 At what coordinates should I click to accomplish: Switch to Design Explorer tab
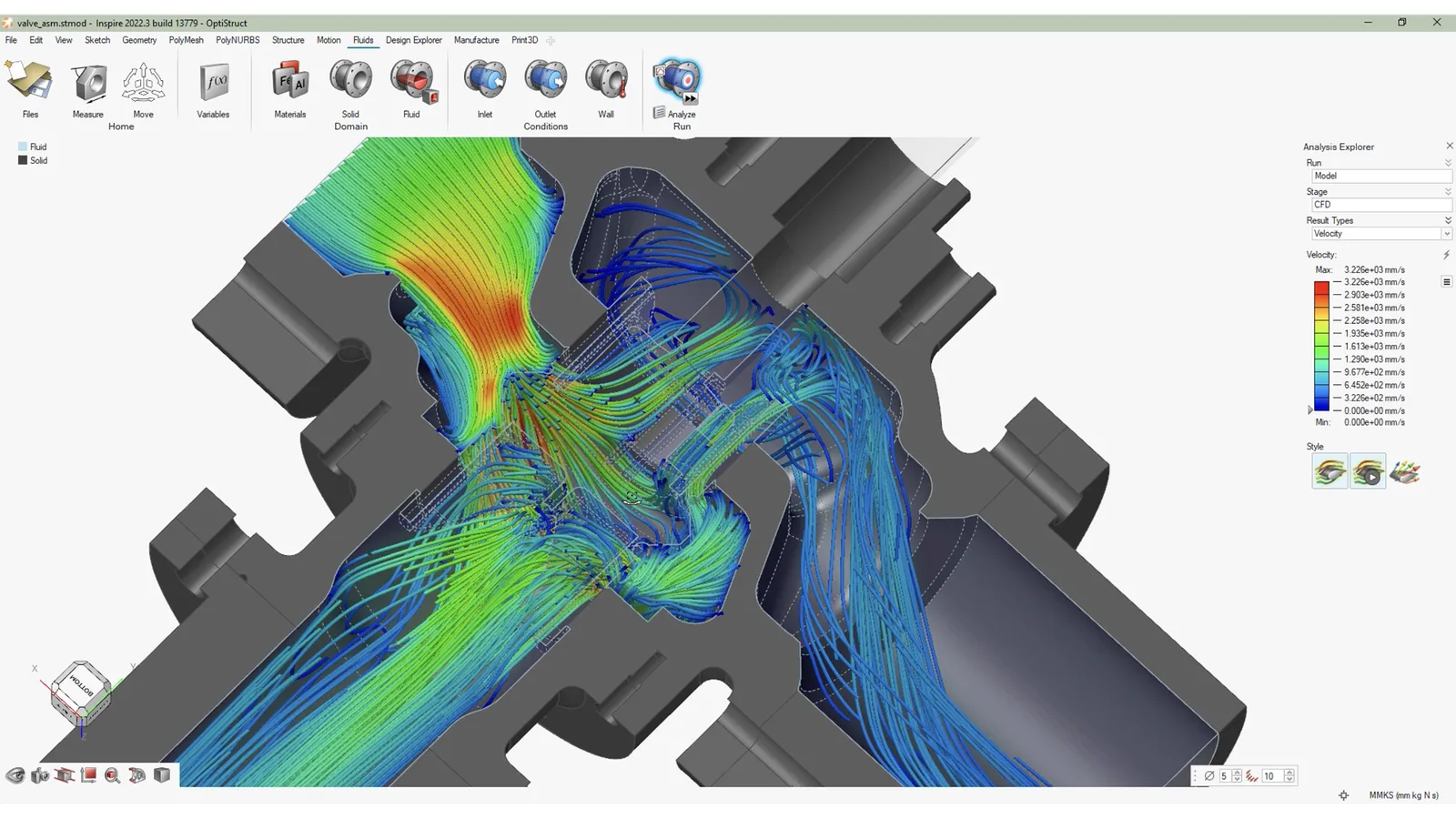[x=414, y=40]
